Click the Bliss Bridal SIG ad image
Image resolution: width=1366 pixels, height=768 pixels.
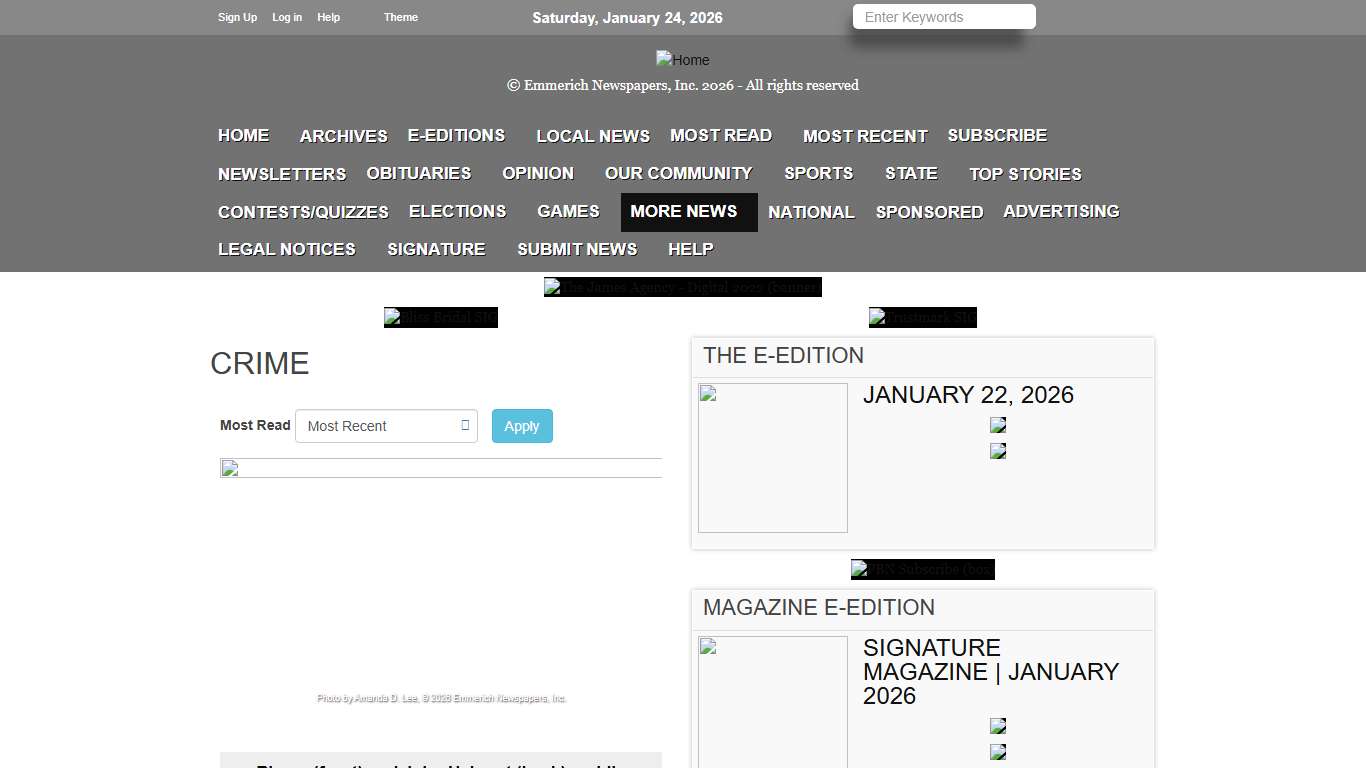tap(440, 317)
